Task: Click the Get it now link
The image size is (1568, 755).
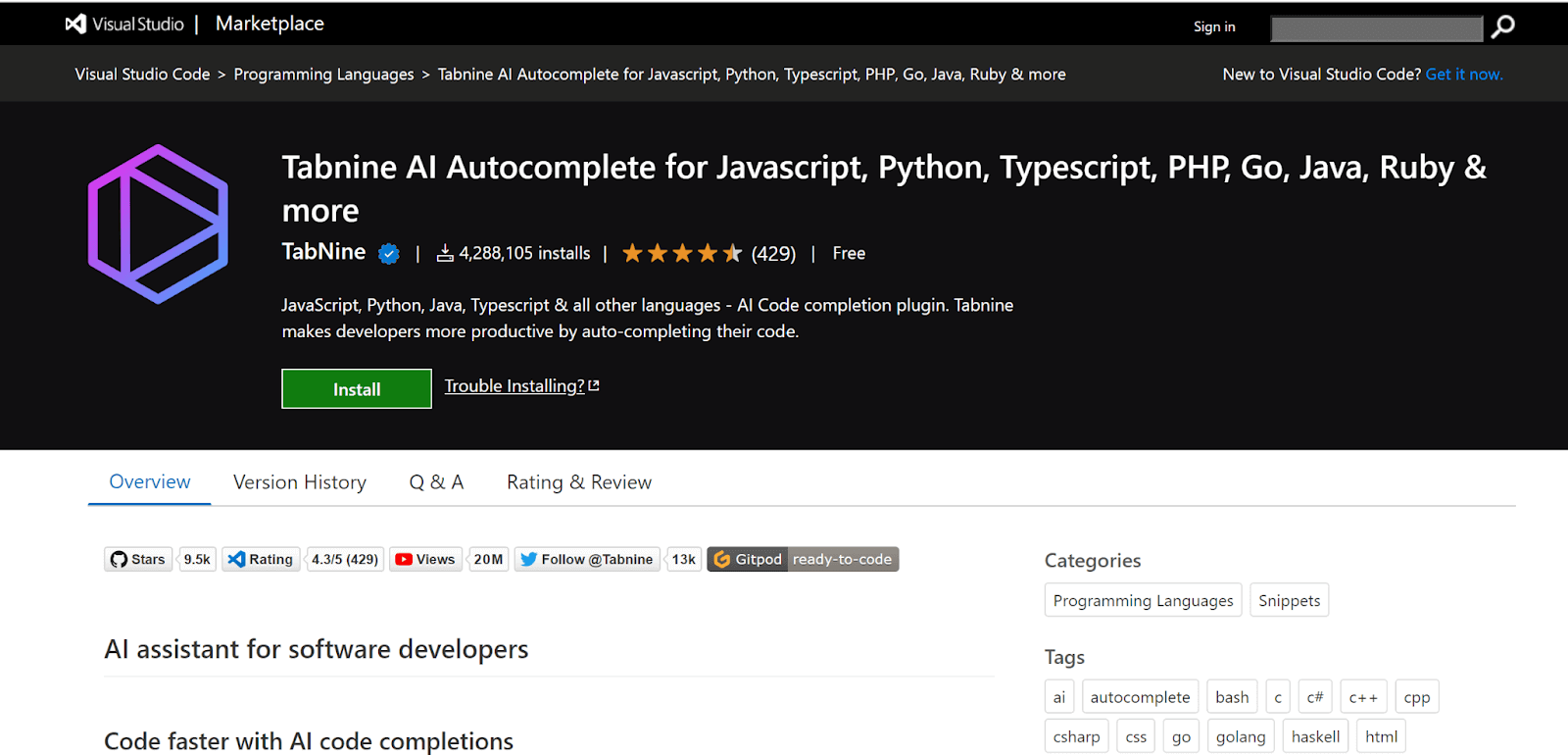Action: (1464, 74)
